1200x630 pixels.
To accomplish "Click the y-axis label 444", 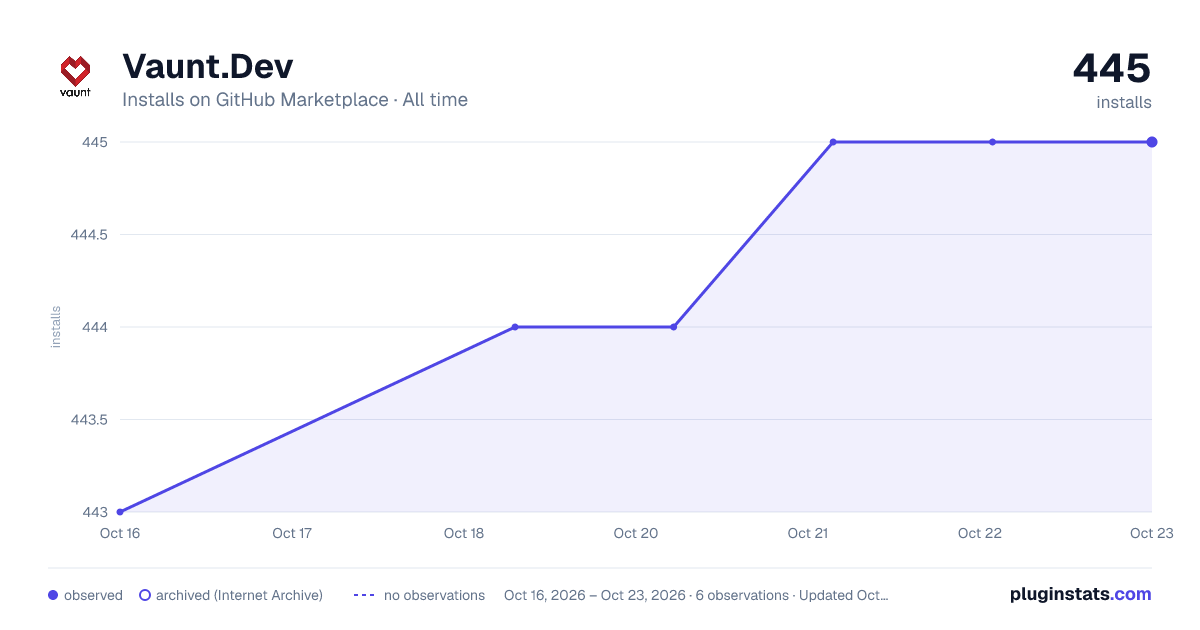I will [95, 327].
